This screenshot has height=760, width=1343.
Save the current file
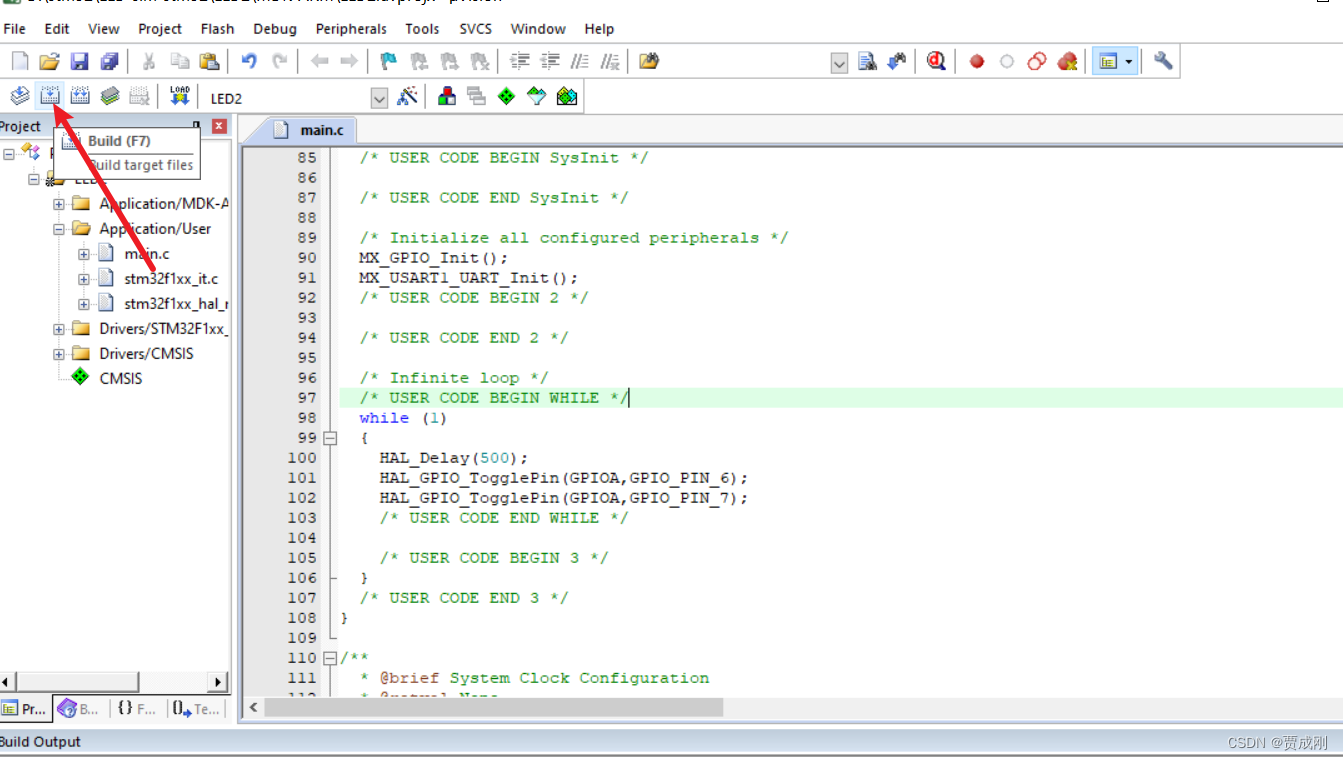coord(79,61)
